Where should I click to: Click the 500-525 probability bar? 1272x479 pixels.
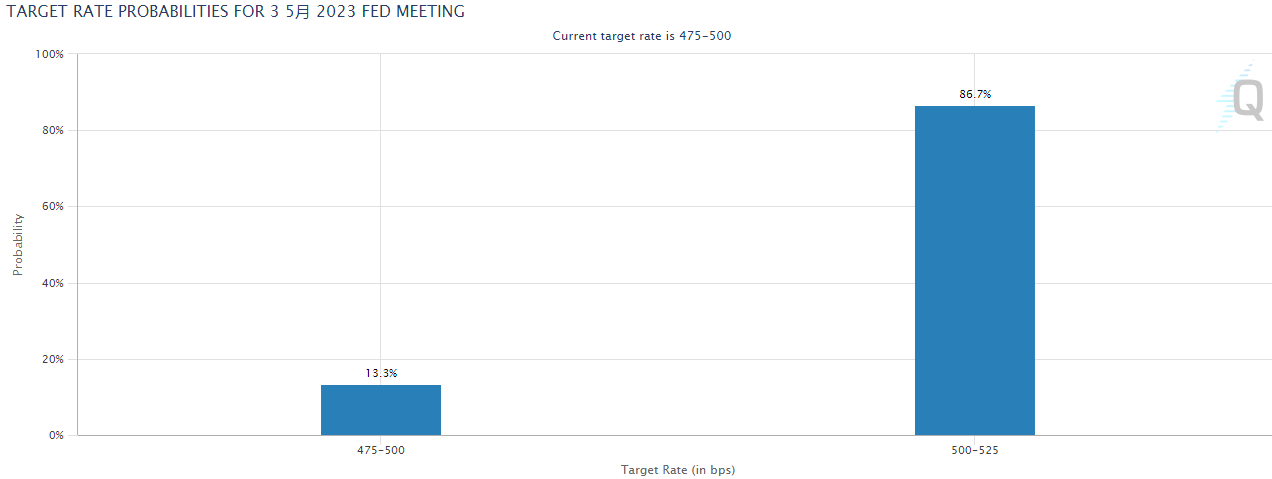click(x=974, y=270)
